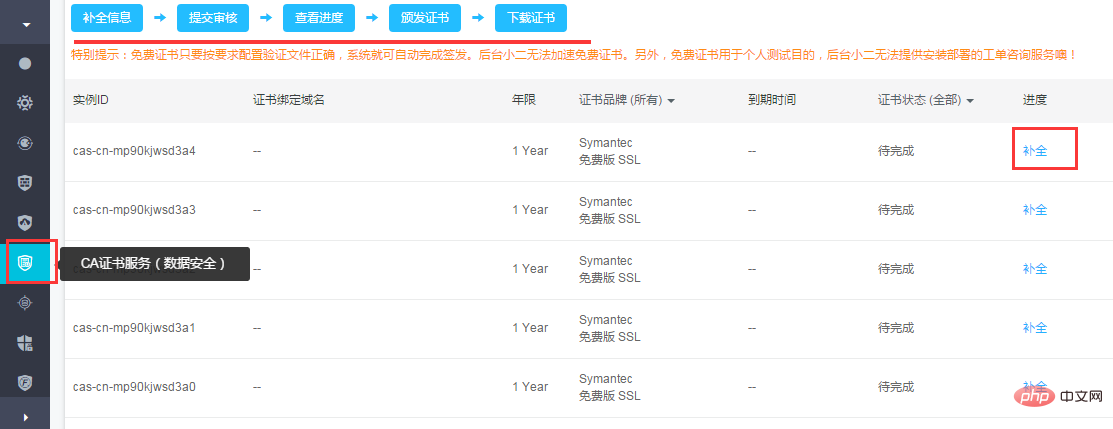1113x429 pixels.
Task: Click the 证书绑定域名 column header
Action: pyautogui.click(x=289, y=100)
